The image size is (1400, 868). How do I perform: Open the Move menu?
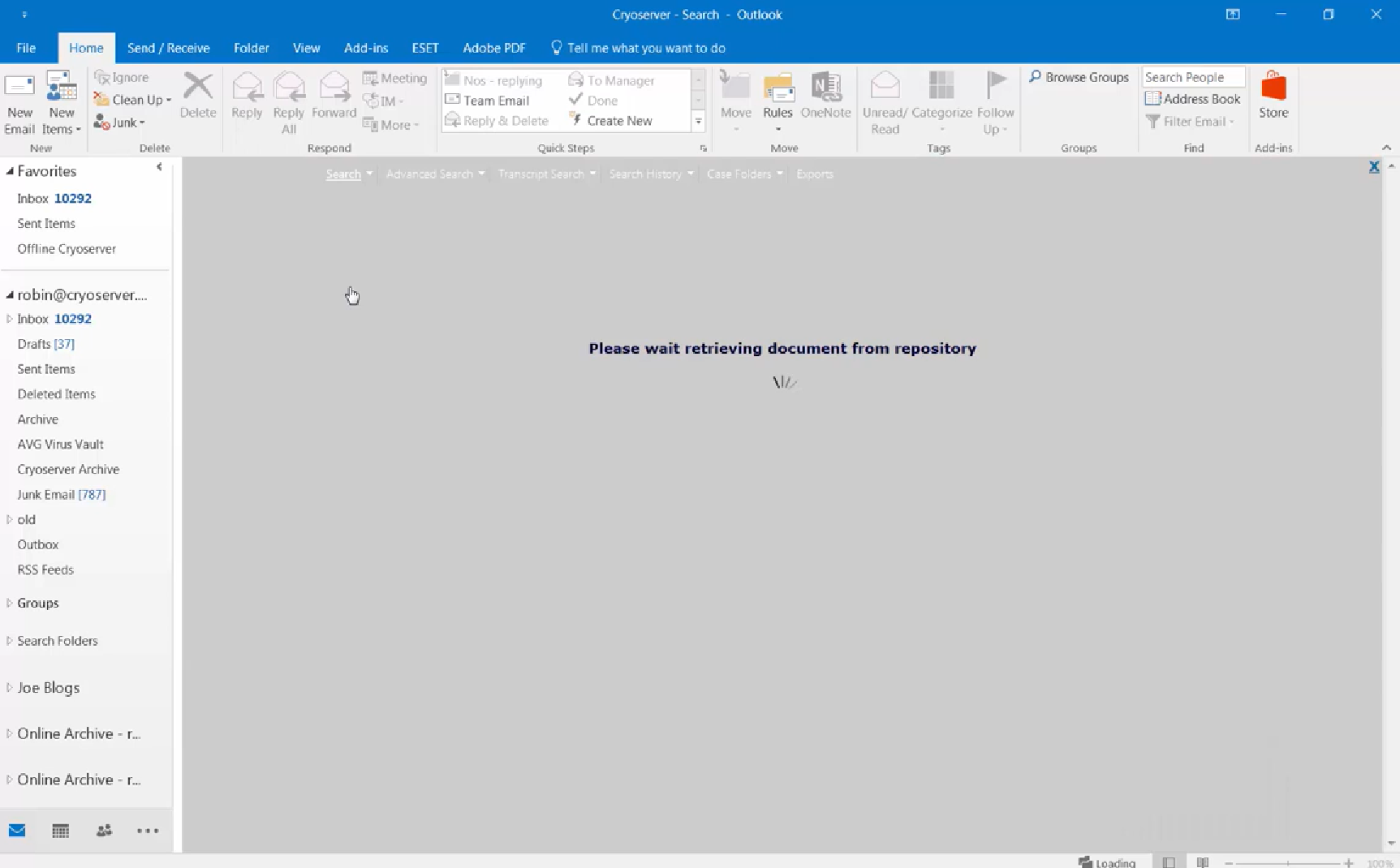tap(736, 102)
